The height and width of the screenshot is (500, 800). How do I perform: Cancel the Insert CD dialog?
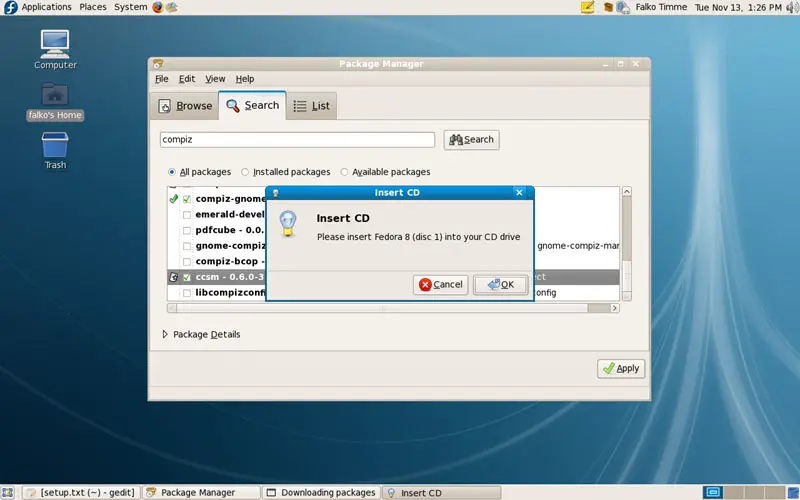click(441, 284)
